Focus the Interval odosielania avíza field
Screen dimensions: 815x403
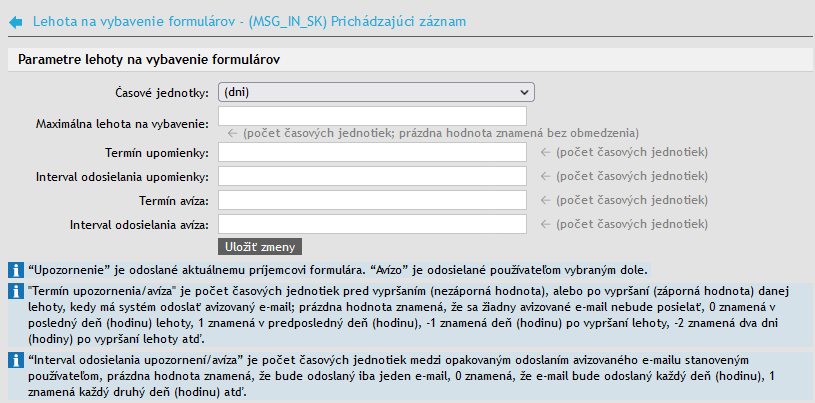(372, 224)
